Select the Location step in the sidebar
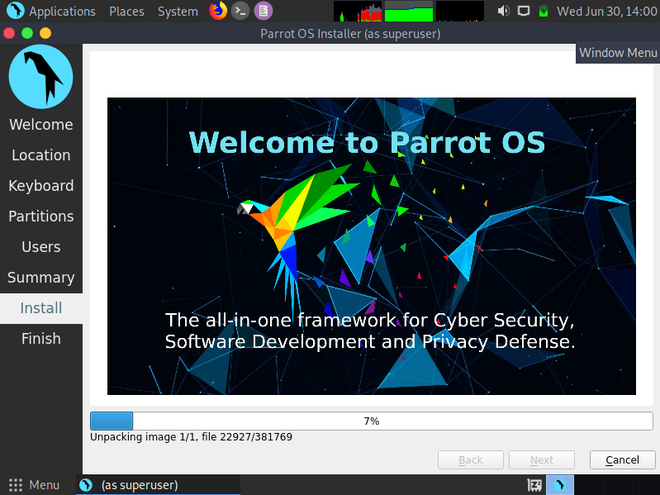 (x=41, y=155)
